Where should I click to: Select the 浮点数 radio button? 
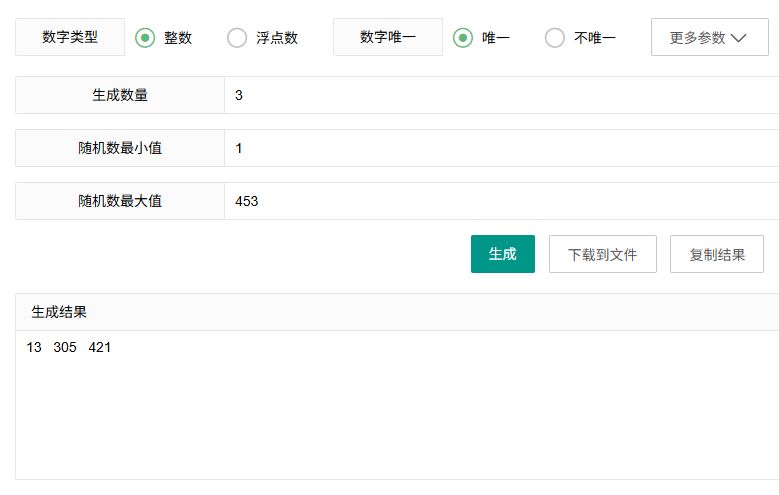tap(237, 38)
